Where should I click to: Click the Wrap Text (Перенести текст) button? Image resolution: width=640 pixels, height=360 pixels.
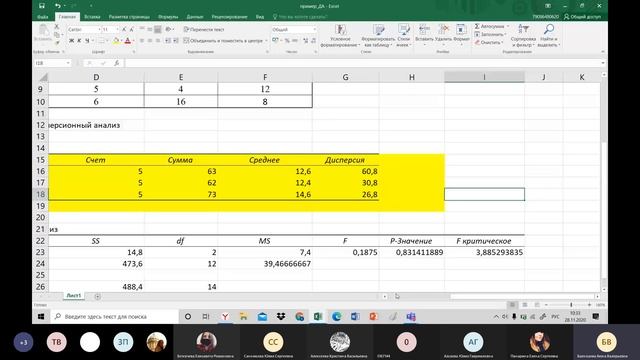(x=204, y=29)
